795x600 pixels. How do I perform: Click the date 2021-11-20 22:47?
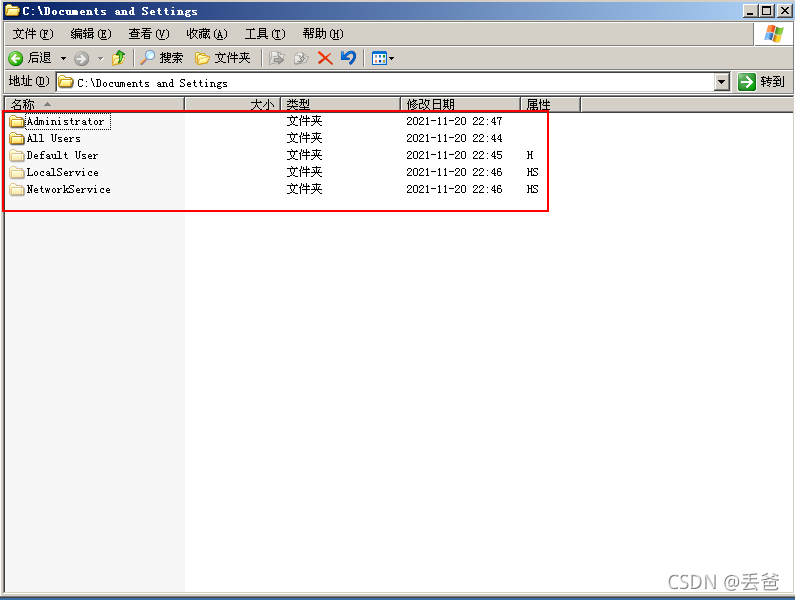tap(454, 121)
